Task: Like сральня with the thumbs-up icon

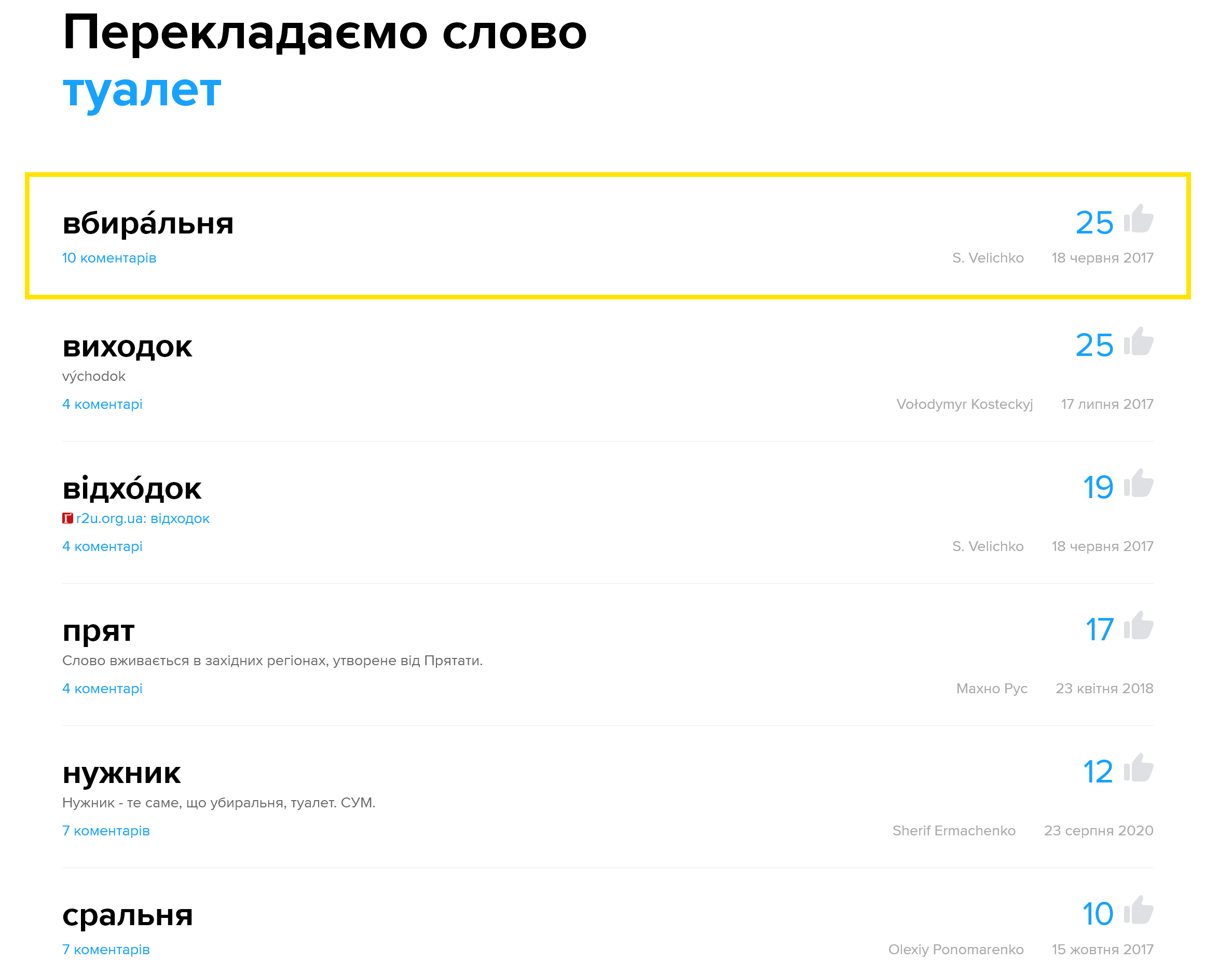Action: 1138,910
